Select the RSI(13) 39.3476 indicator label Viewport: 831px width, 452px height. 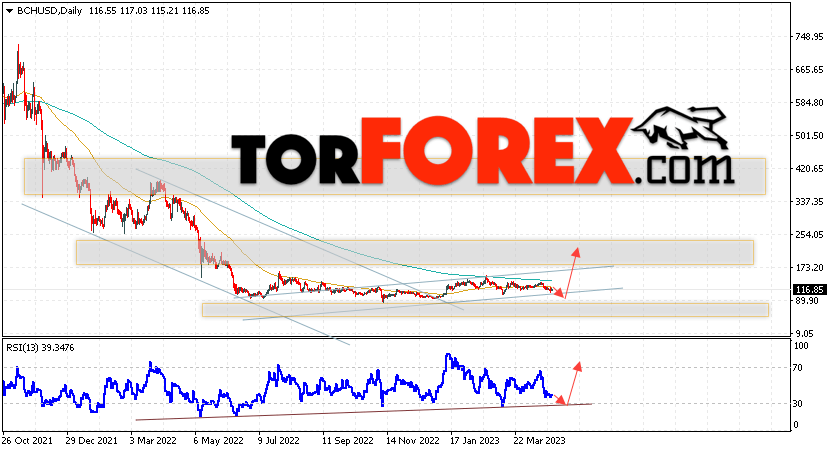click(x=40, y=348)
